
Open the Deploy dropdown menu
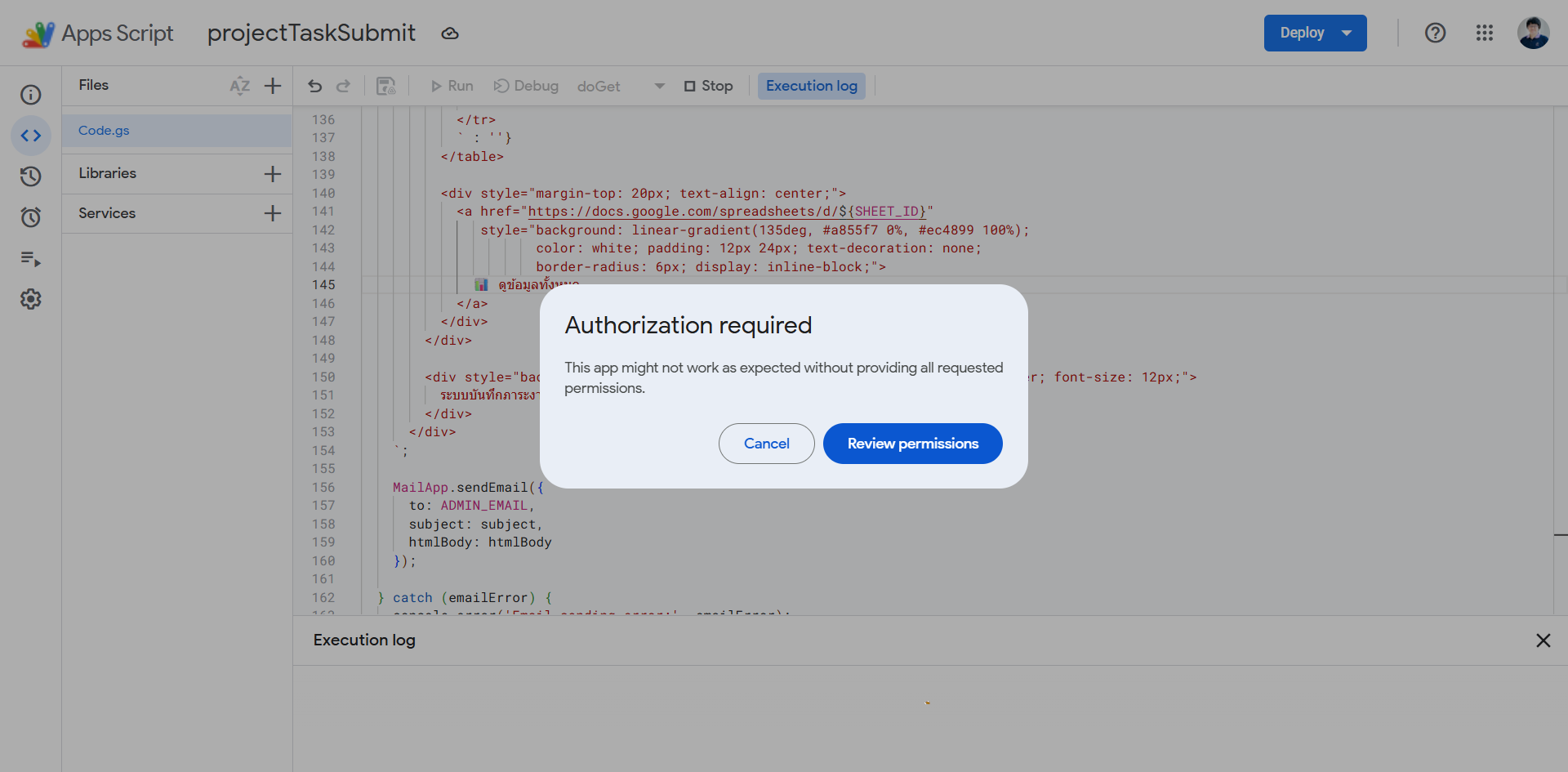[x=1316, y=33]
